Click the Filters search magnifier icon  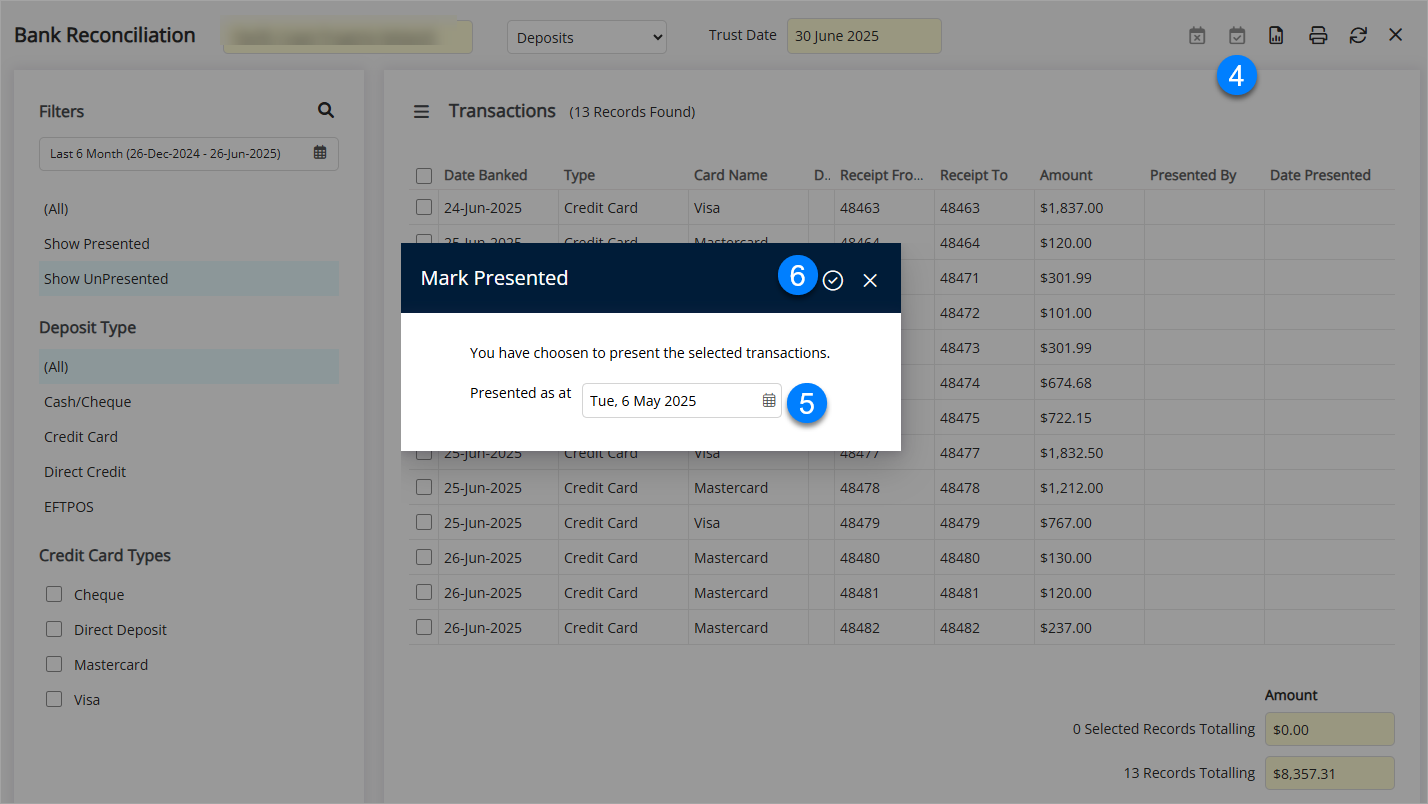click(326, 111)
